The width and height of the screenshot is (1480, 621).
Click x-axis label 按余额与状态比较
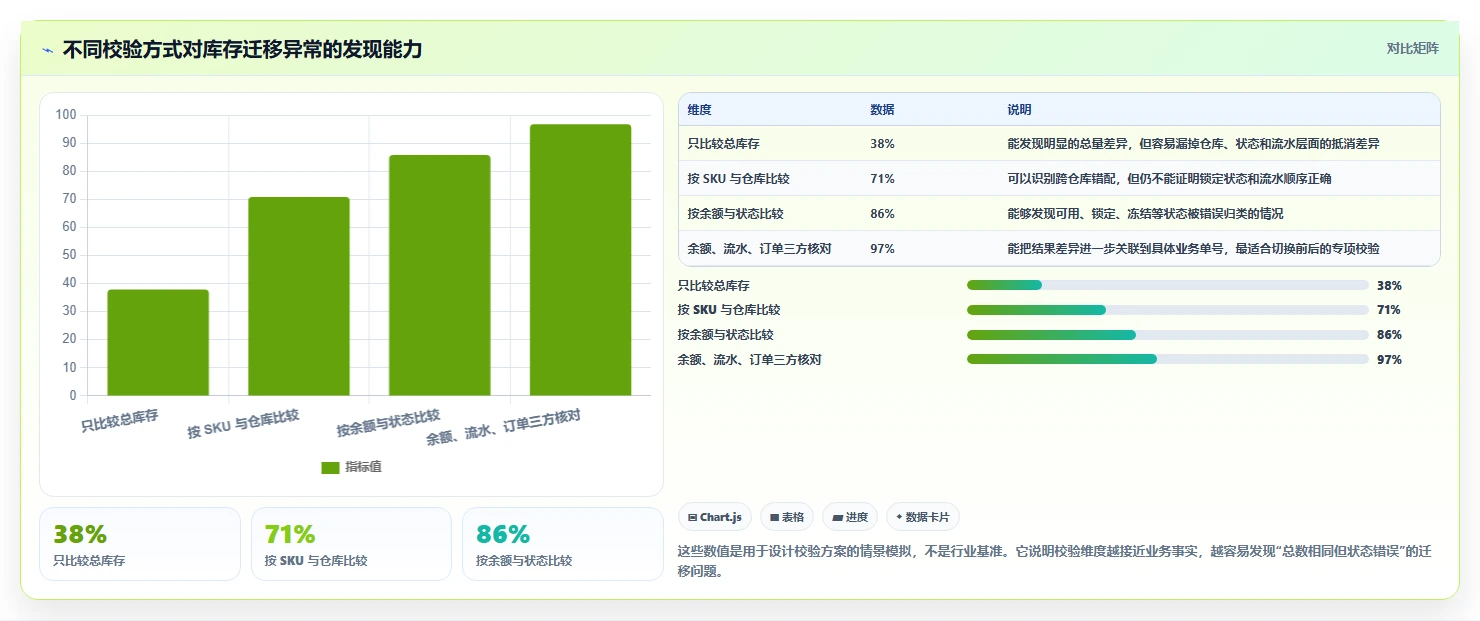(388, 423)
